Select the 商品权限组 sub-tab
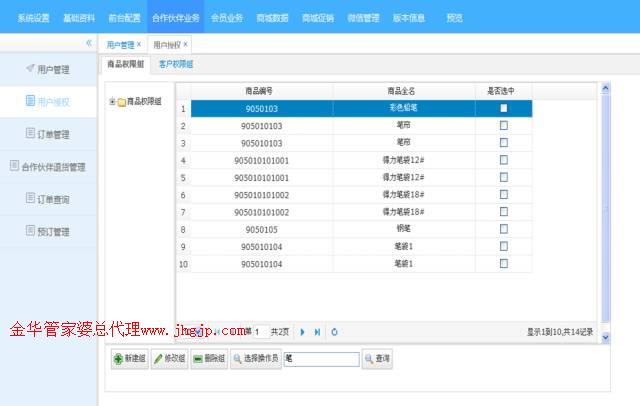This screenshot has height=406, width=640. [x=126, y=64]
